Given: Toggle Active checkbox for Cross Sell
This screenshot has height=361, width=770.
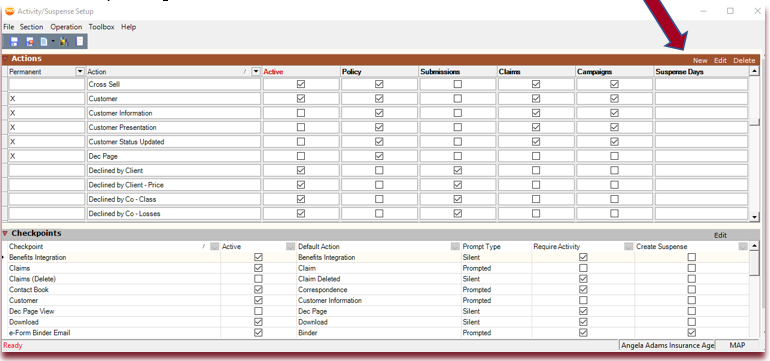Looking at the screenshot, I should pyautogui.click(x=301, y=84).
